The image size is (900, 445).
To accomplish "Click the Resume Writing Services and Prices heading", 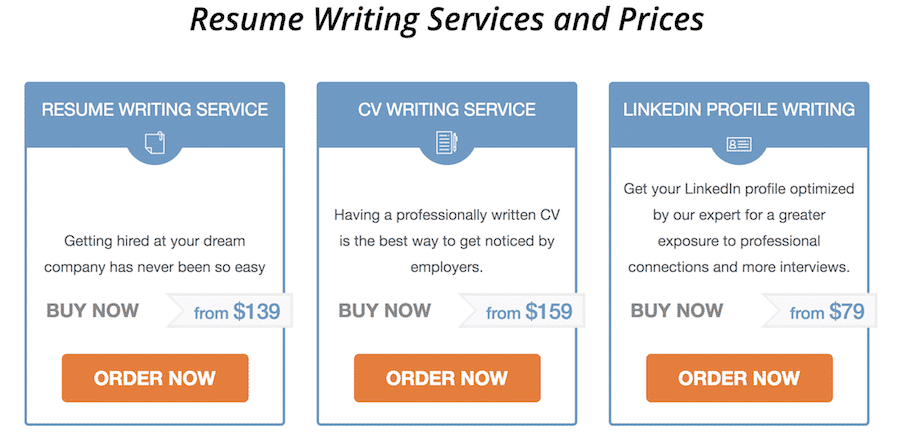I will 447,20.
